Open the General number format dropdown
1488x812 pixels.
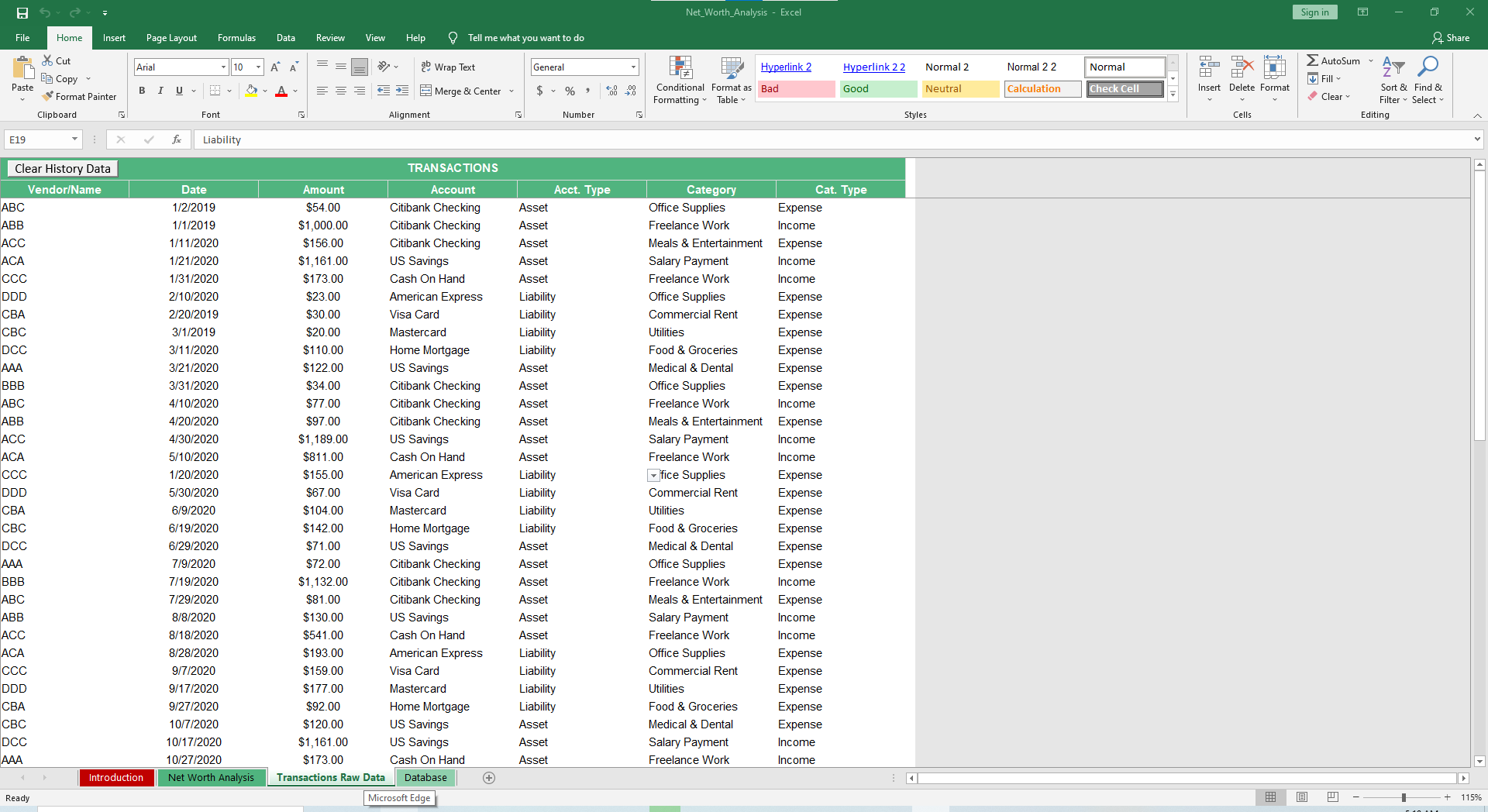coord(633,67)
